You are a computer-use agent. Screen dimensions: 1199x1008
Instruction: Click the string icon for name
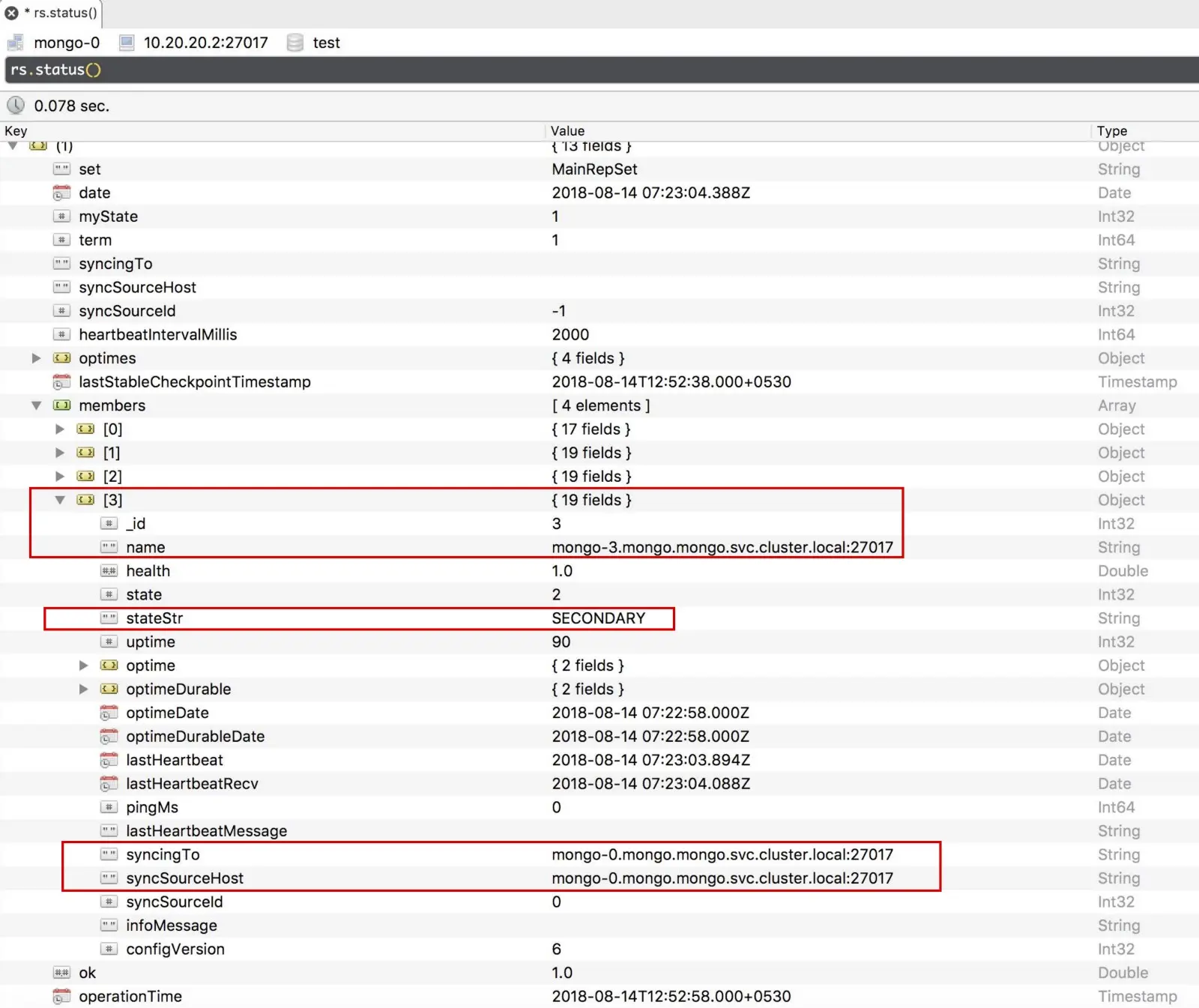coord(109,547)
